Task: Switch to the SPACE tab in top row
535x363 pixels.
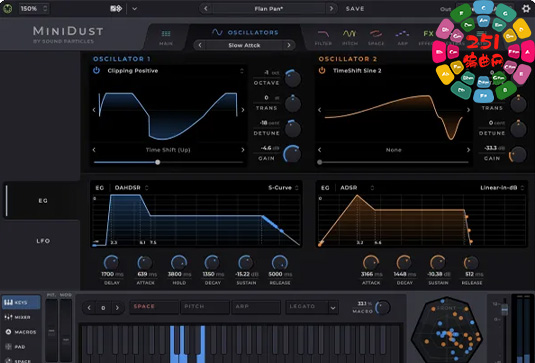Action: tap(376, 37)
